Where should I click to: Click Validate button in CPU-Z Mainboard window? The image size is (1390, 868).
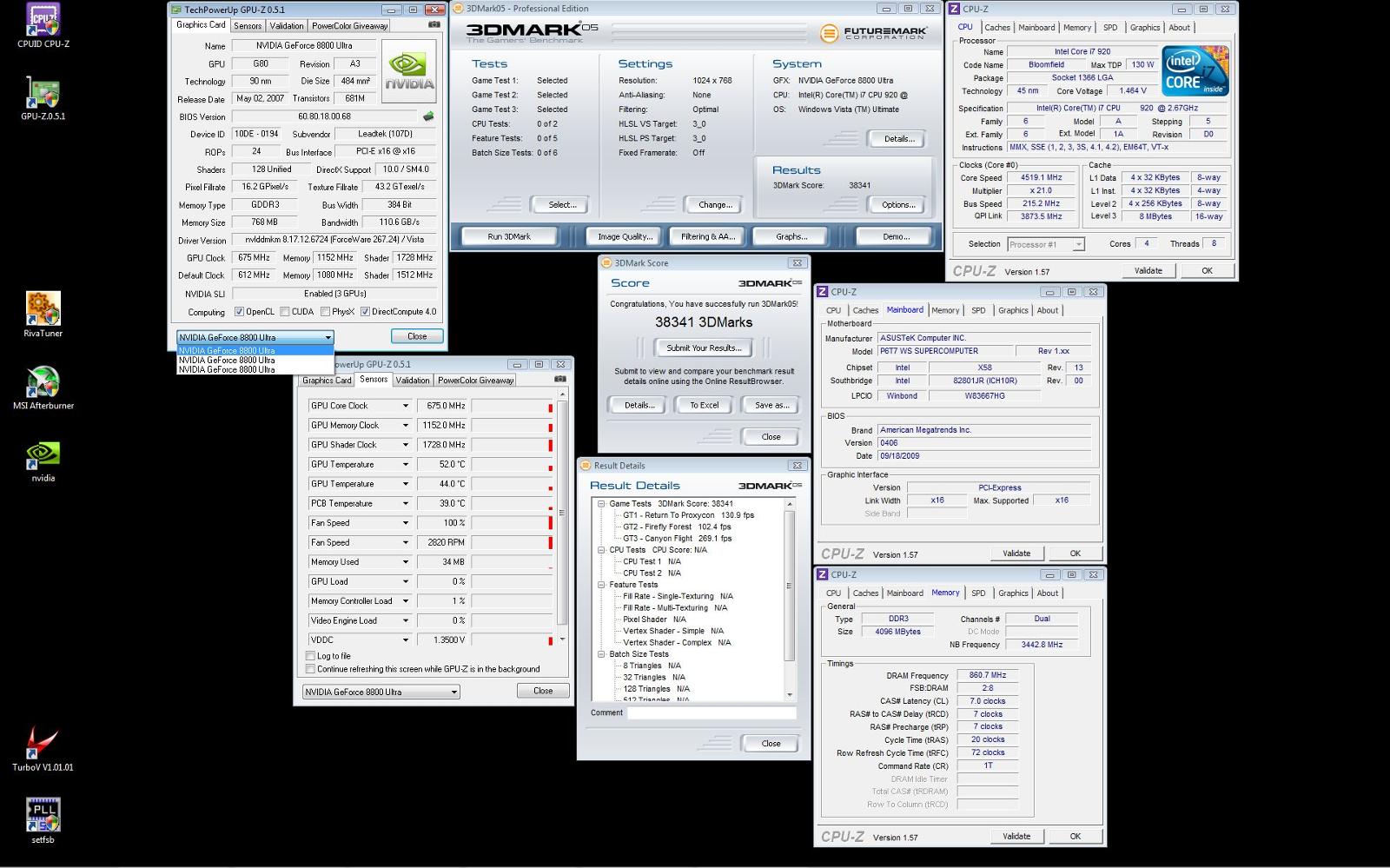[1016, 553]
